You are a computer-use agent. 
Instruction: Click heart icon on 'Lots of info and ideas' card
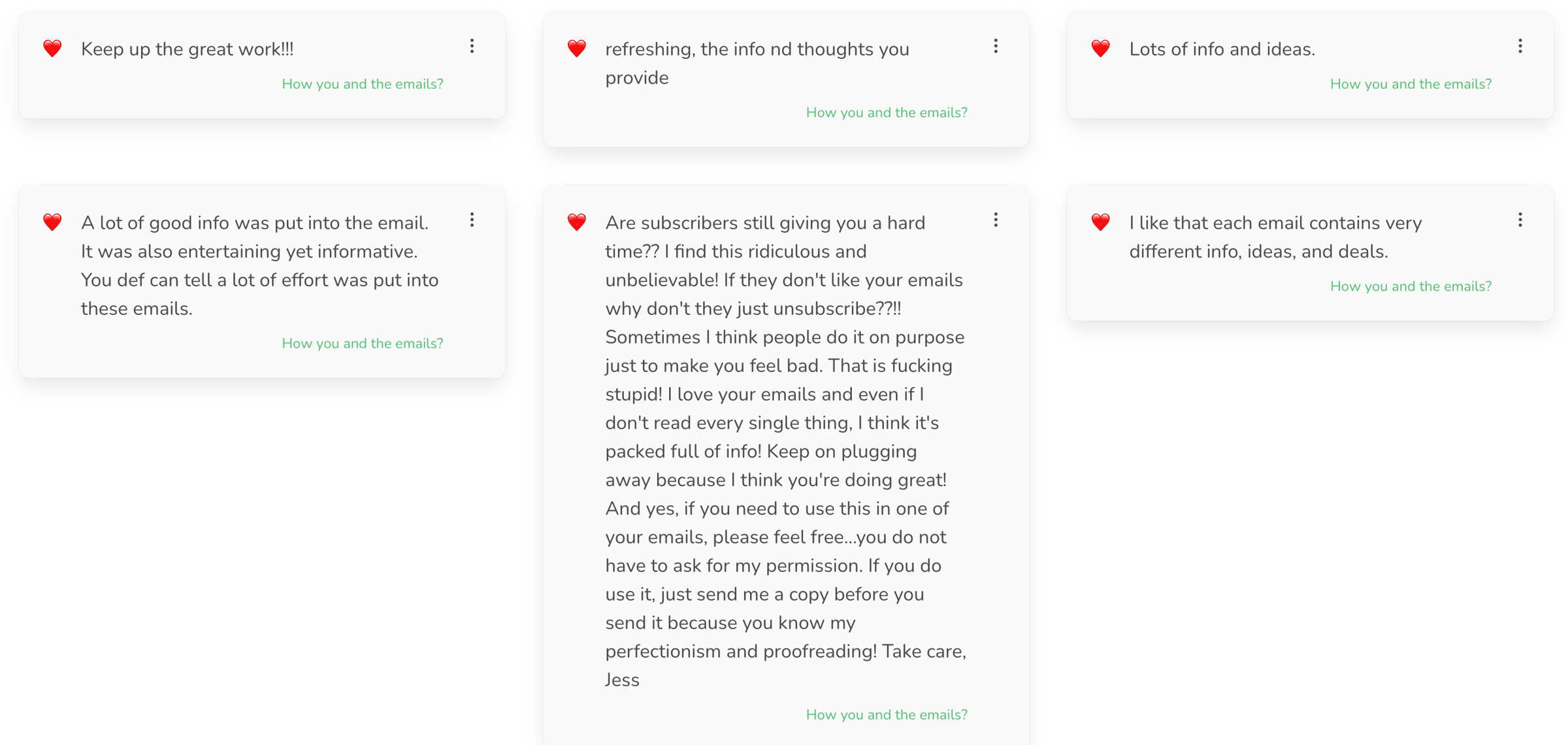pos(1101,48)
